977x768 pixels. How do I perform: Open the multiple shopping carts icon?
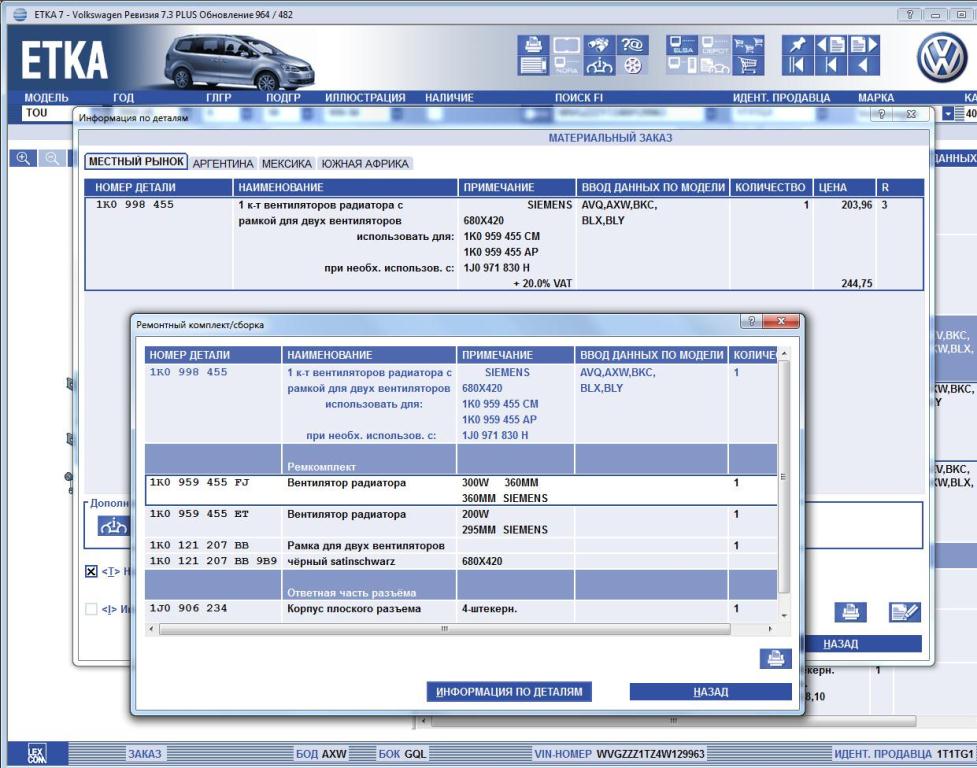tap(748, 45)
